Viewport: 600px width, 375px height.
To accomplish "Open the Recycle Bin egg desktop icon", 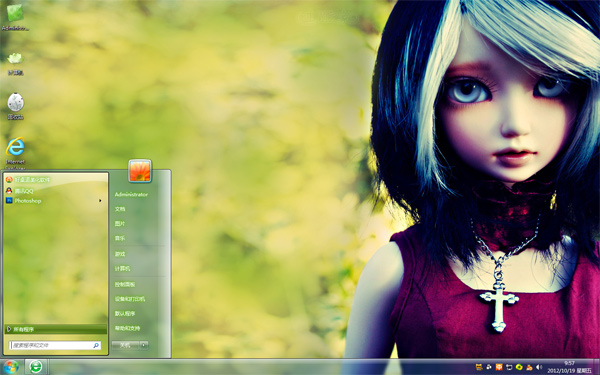I will pos(15,106).
